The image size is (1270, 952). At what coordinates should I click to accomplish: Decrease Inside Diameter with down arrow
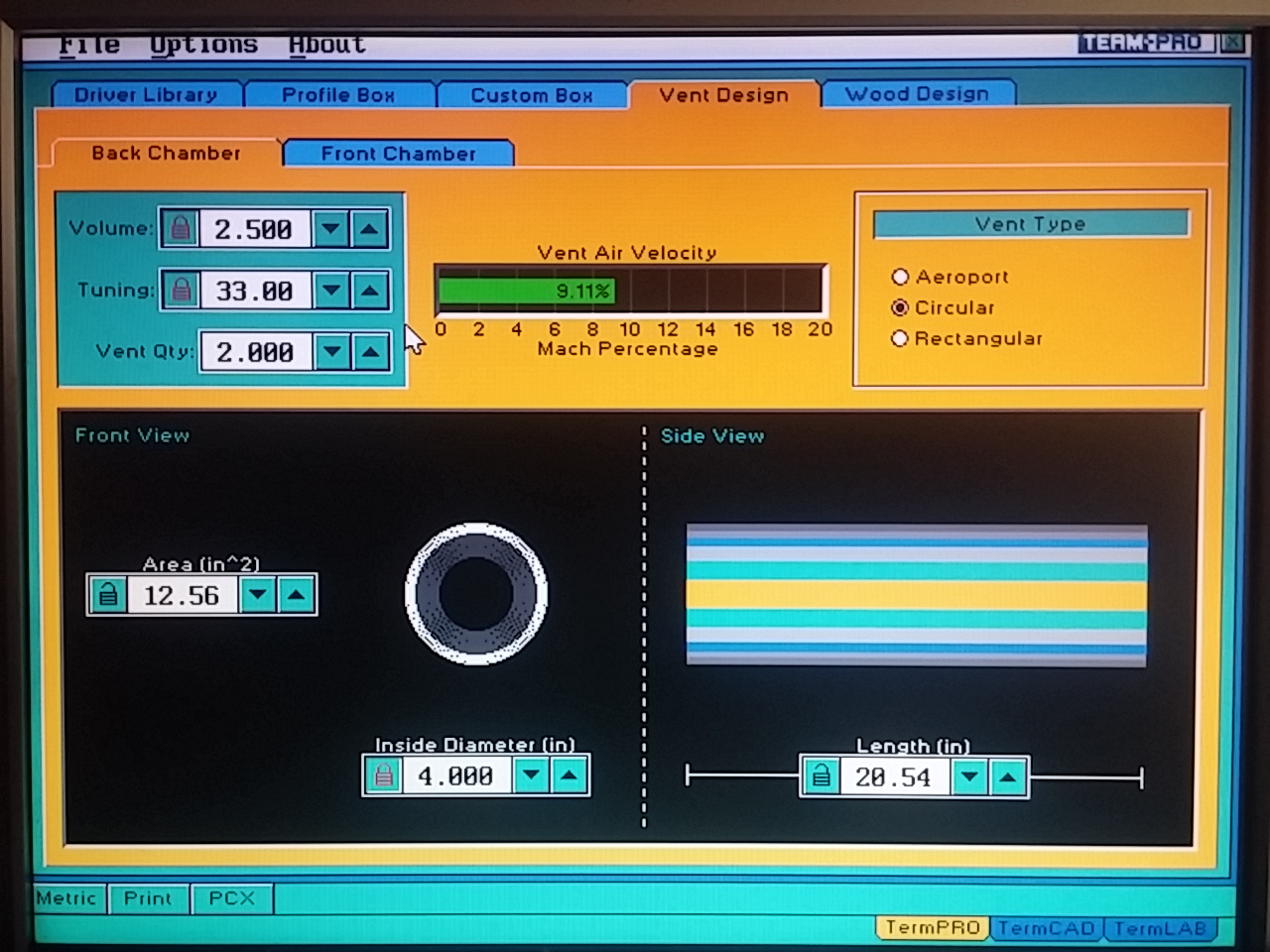click(532, 775)
